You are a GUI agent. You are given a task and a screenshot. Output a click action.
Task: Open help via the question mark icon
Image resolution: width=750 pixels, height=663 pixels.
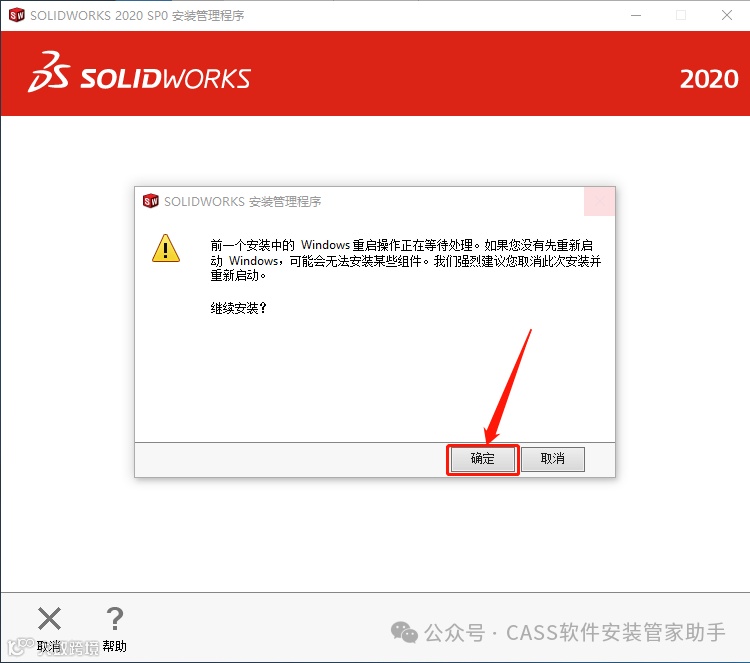tap(115, 619)
